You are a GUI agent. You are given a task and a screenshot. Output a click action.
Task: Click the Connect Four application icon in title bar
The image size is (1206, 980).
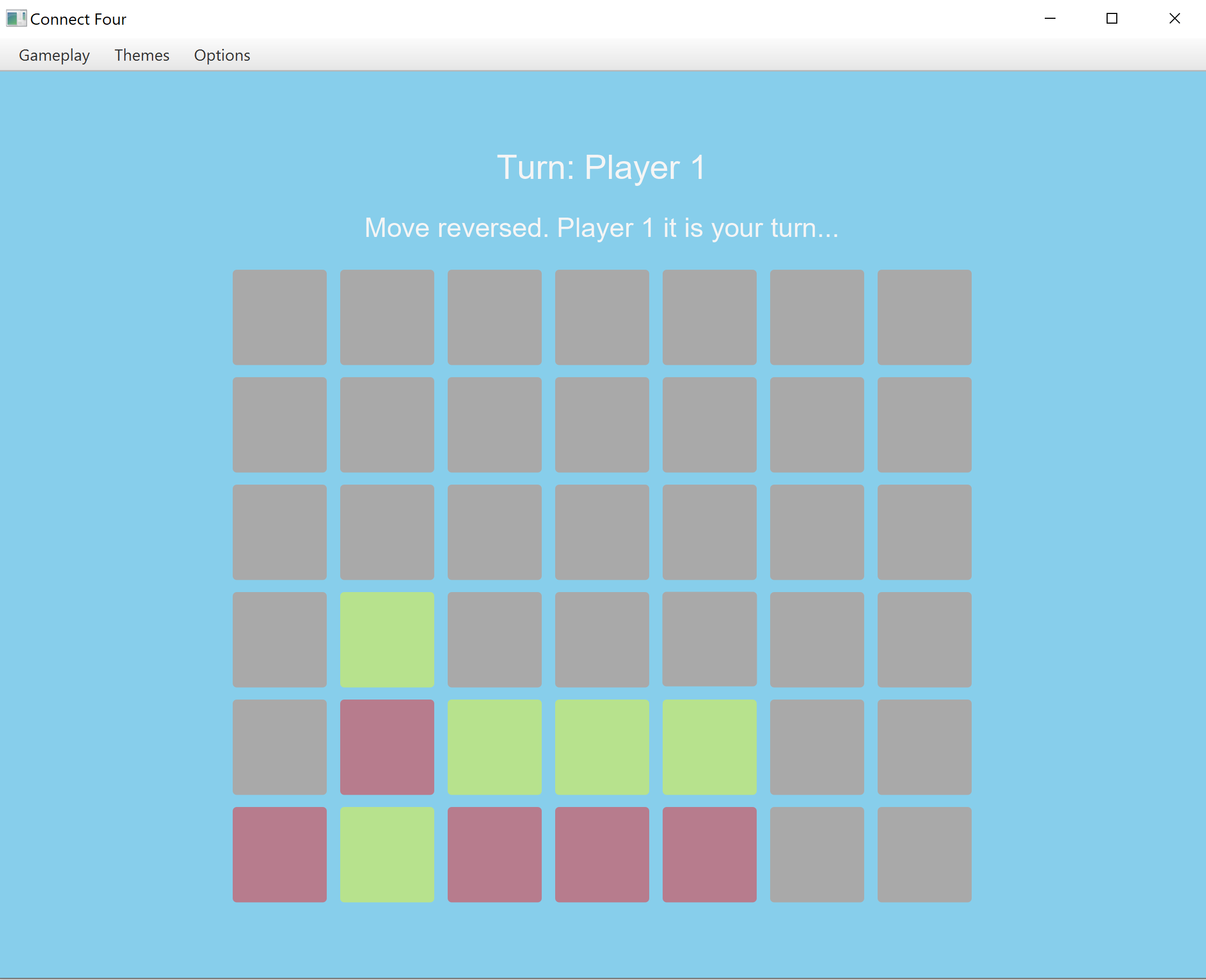click(x=15, y=18)
